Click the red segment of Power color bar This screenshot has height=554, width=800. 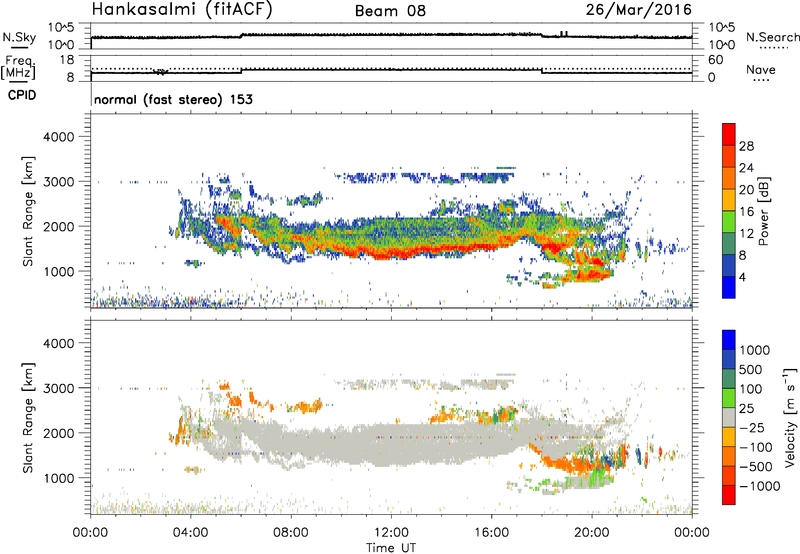coord(729,135)
